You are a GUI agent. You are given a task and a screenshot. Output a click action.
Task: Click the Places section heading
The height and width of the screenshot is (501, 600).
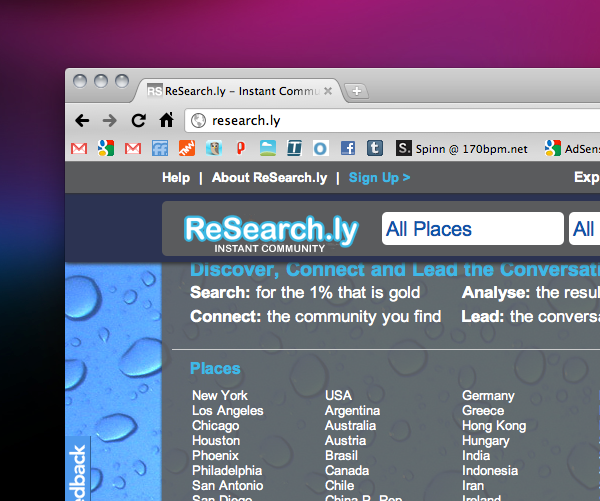tap(215, 368)
